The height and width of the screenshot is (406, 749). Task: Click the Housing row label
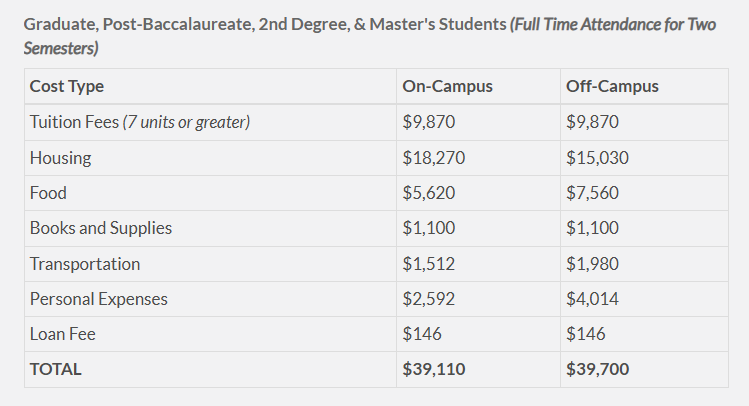coord(60,158)
